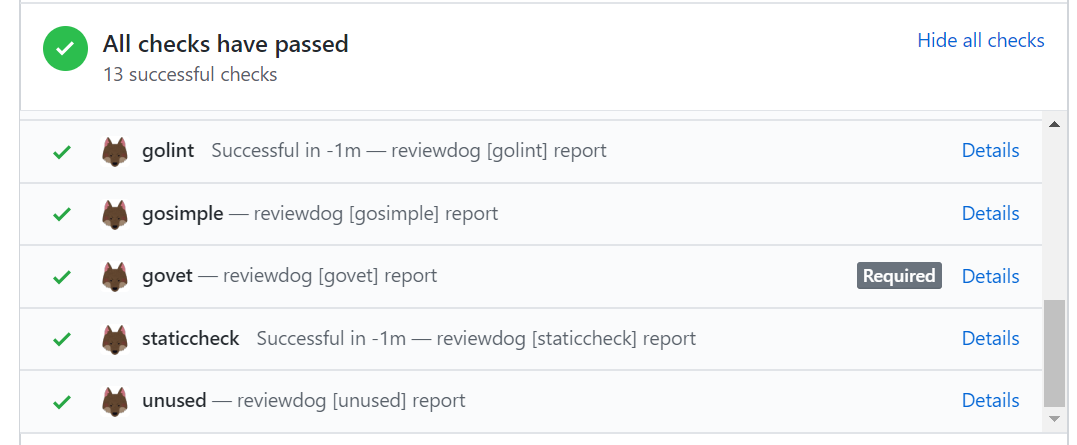Viewport: 1077px width, 445px height.
Task: Open Details for the golint check
Action: [x=990, y=151]
